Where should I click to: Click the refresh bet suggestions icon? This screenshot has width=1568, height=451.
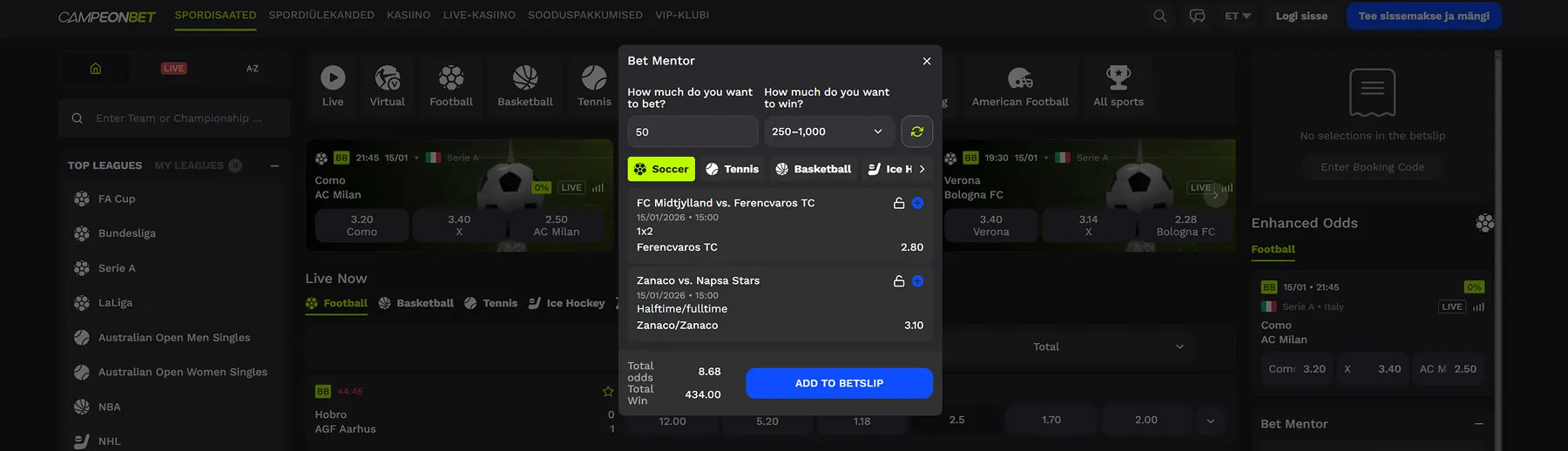pyautogui.click(x=916, y=131)
